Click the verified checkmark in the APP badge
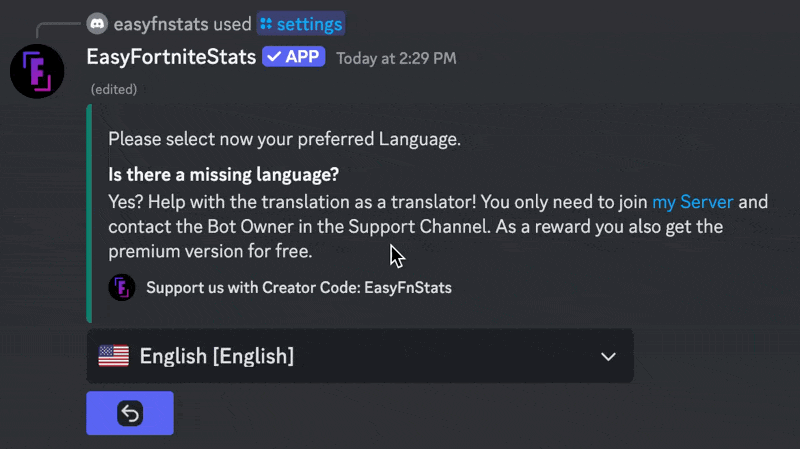This screenshot has height=449, width=800. click(273, 57)
